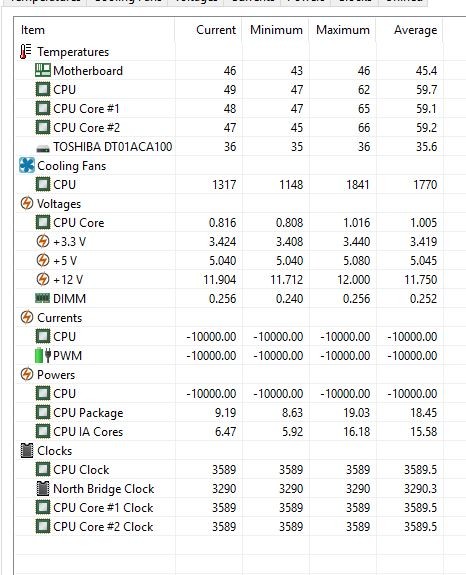Click the lightning icon beside Currents

coord(27,317)
